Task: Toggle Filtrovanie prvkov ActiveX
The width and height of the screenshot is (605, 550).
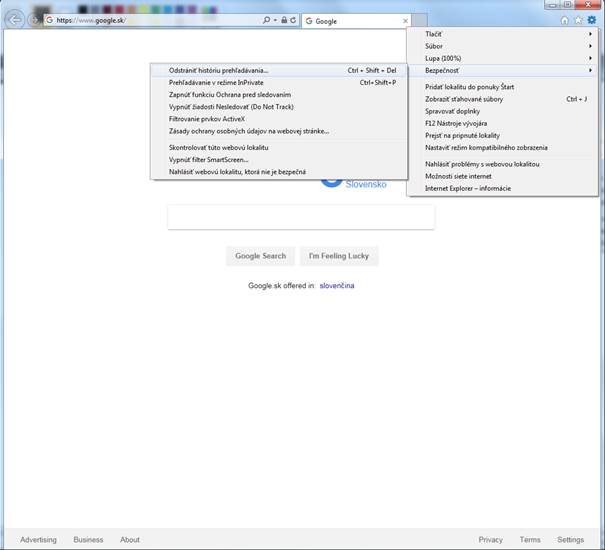Action: [x=279, y=119]
